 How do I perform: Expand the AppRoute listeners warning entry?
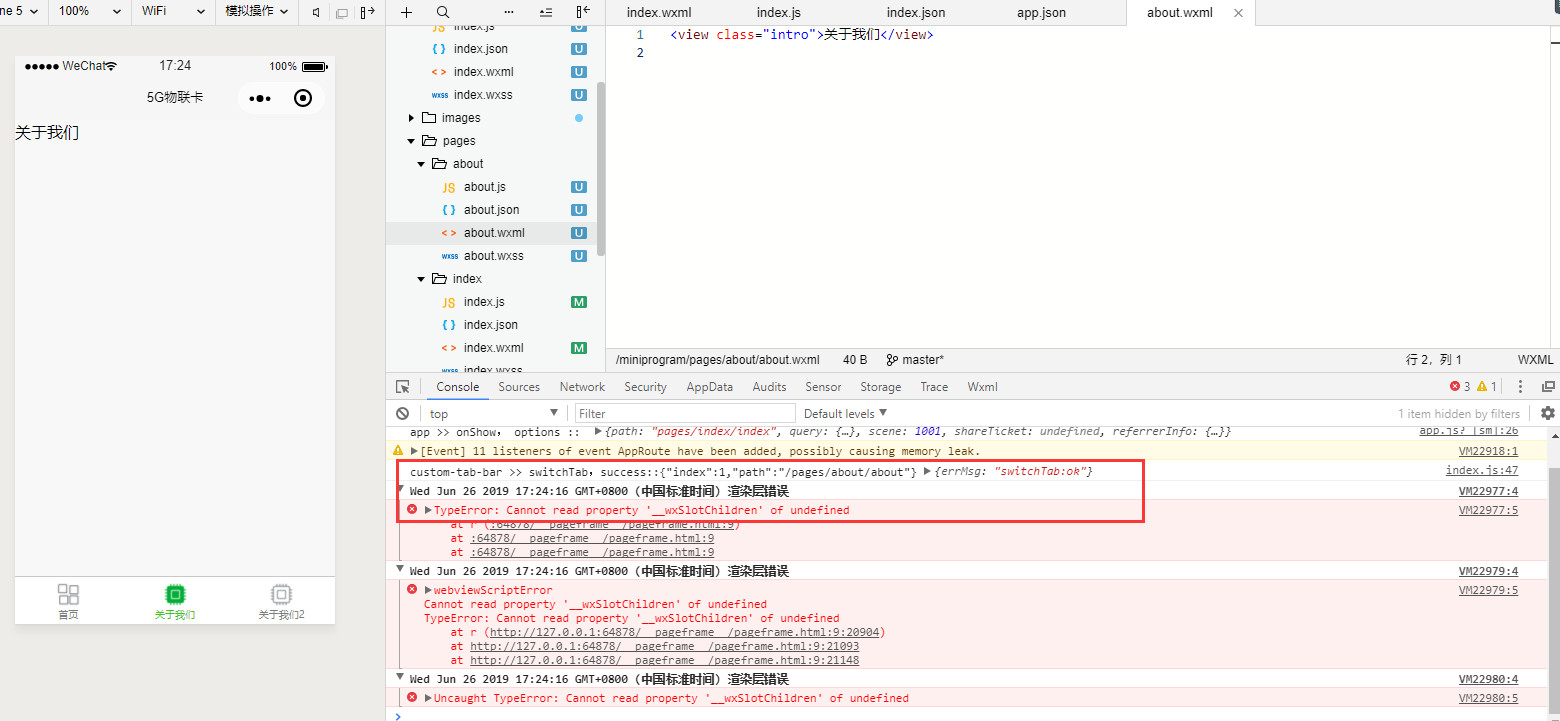[x=414, y=452]
